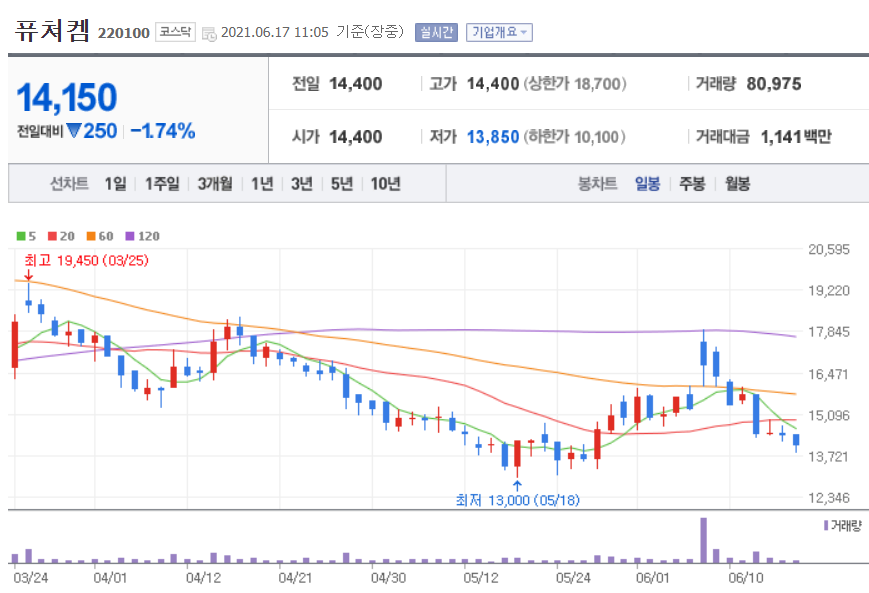Image resolution: width=869 pixels, height=593 pixels.
Task: Click the 2021.06.17 11:05 timestamp text
Action: [275, 32]
